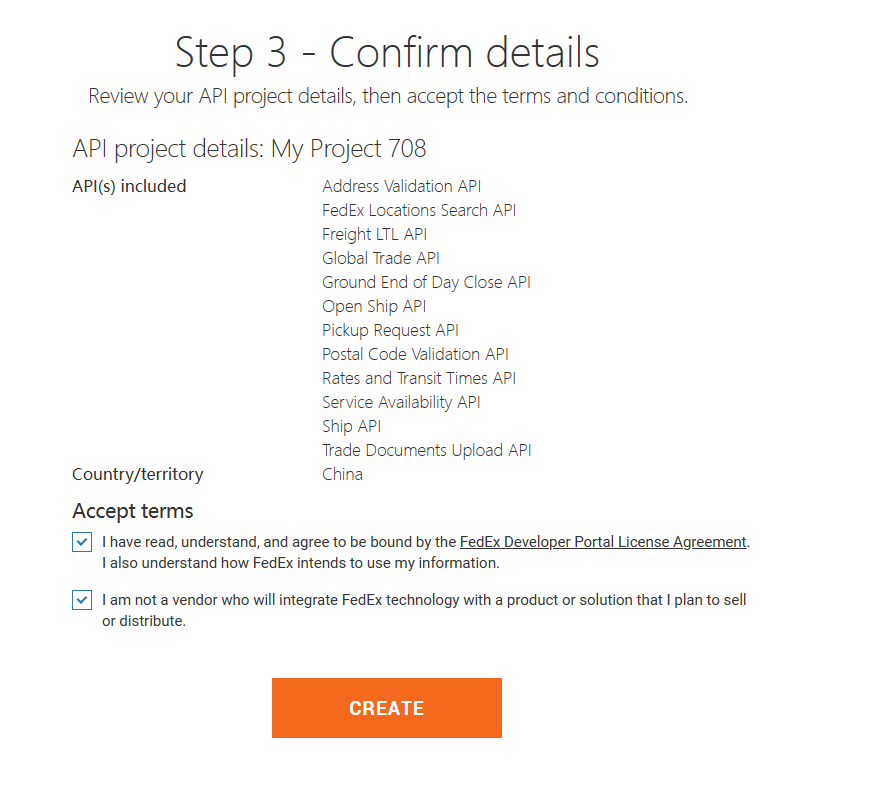Select FedEx Locations Search API text
Screen dimensions: 884x796
pyautogui.click(x=419, y=210)
